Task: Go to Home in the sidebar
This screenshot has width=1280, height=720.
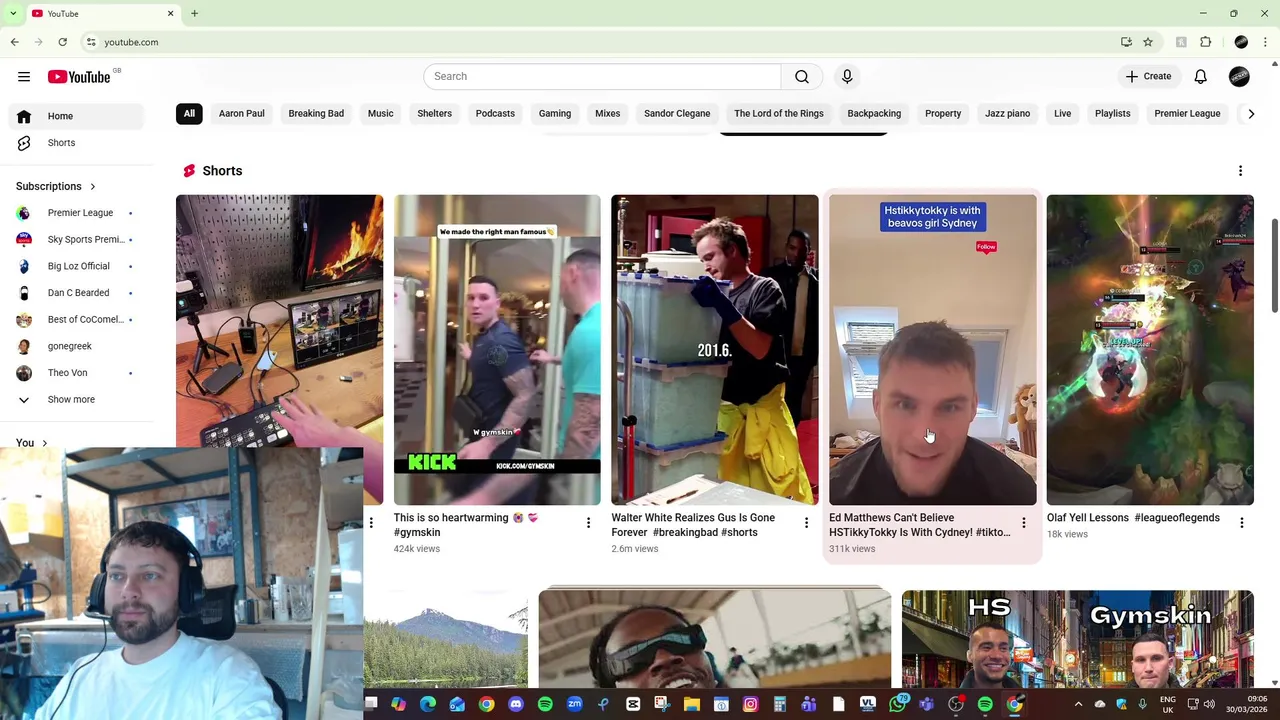Action: 76,116
